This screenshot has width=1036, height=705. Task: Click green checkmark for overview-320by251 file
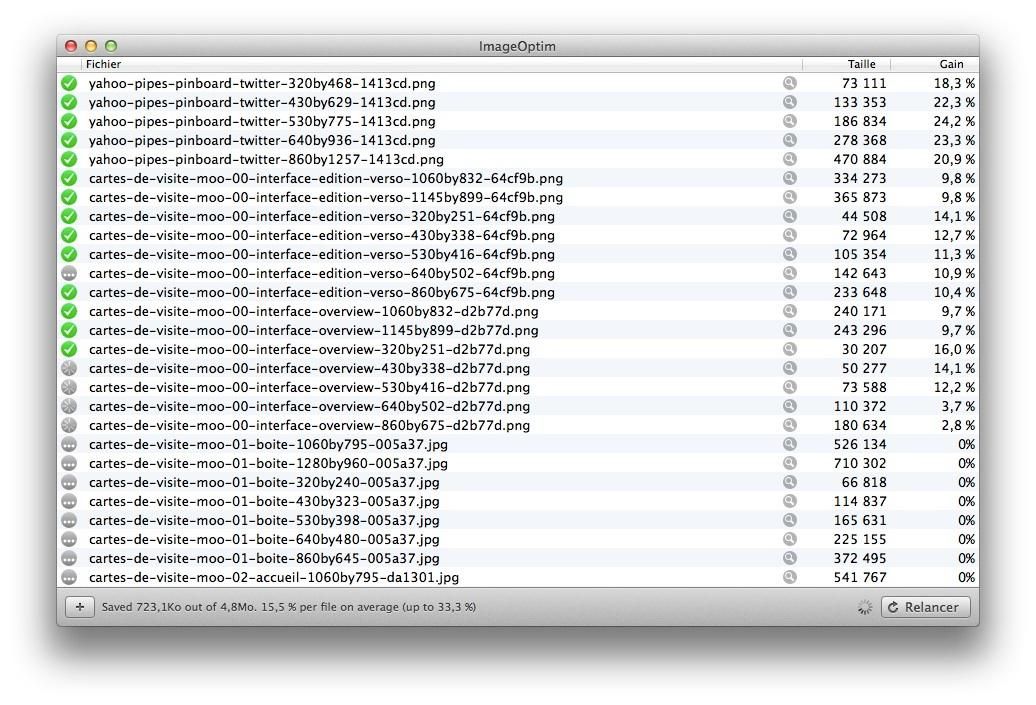pyautogui.click(x=69, y=349)
